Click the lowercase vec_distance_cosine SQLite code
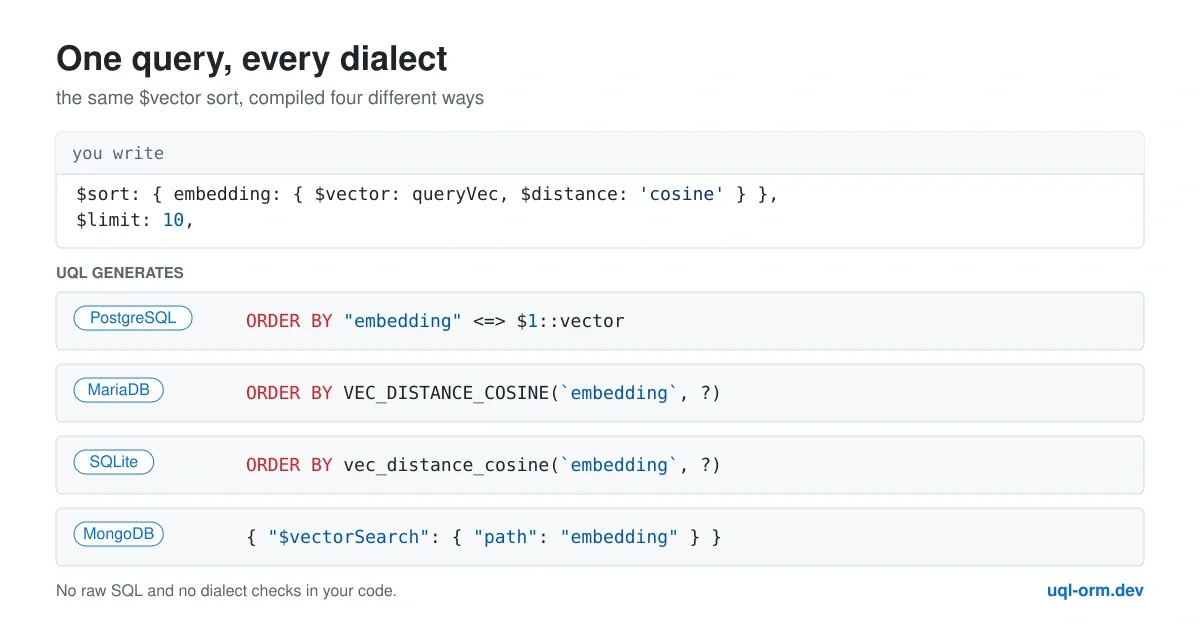Screen dimensions: 1200x630 (483, 465)
